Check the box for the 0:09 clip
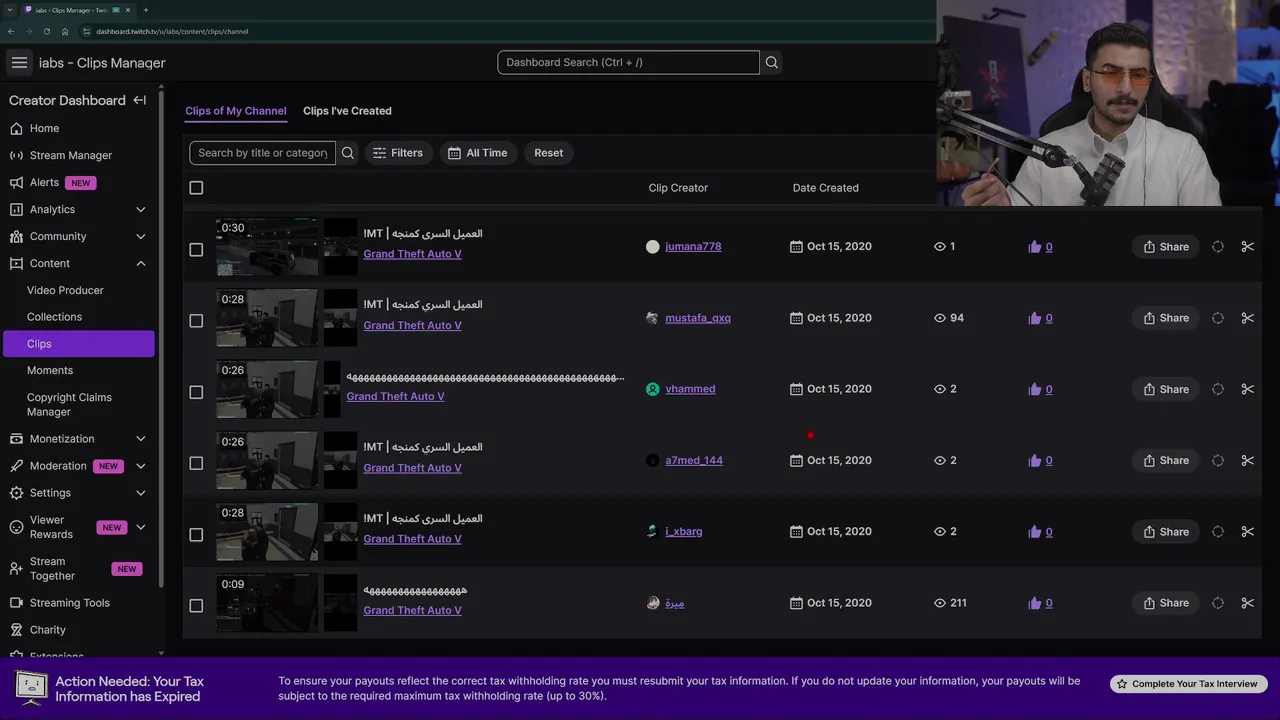Screen dimensions: 1280x720 (196, 606)
